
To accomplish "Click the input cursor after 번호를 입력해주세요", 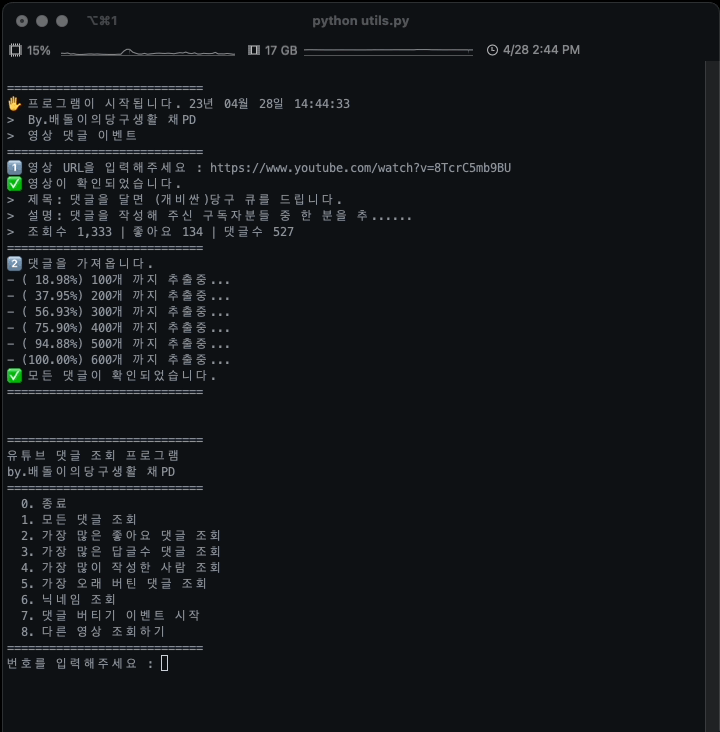I will click(x=164, y=663).
